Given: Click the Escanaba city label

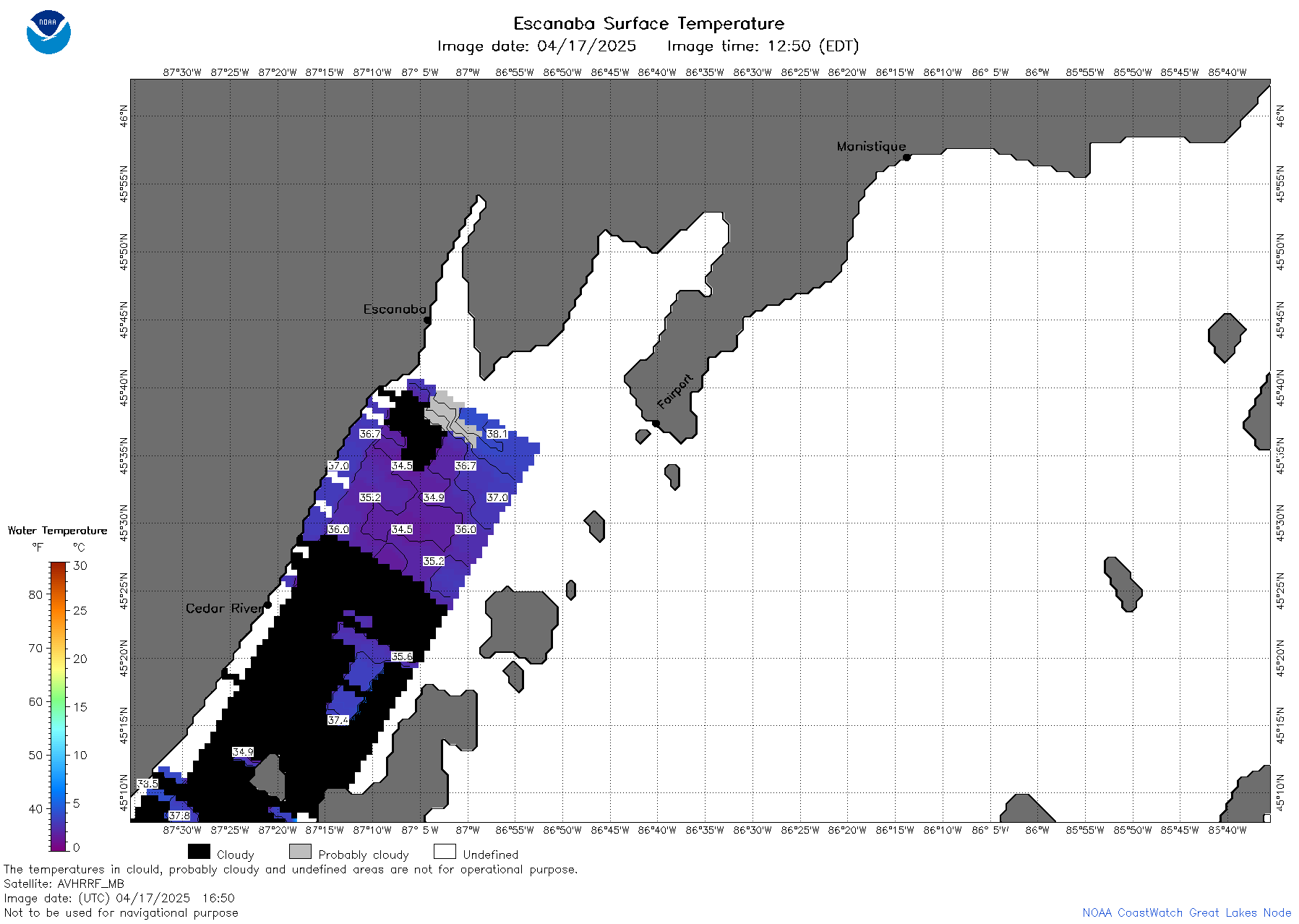Looking at the screenshot, I should (x=395, y=309).
